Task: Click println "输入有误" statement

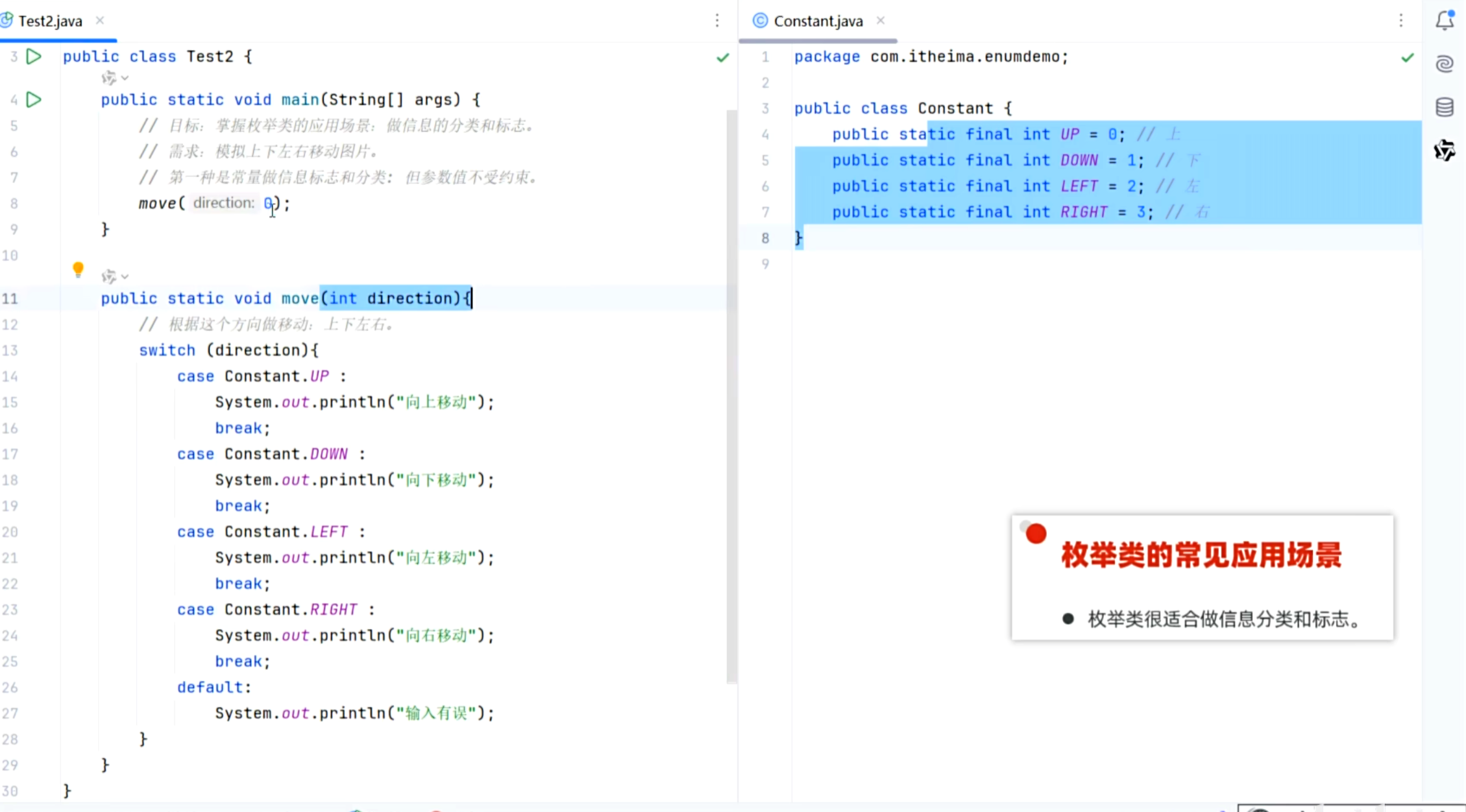Action: pyautogui.click(x=355, y=713)
